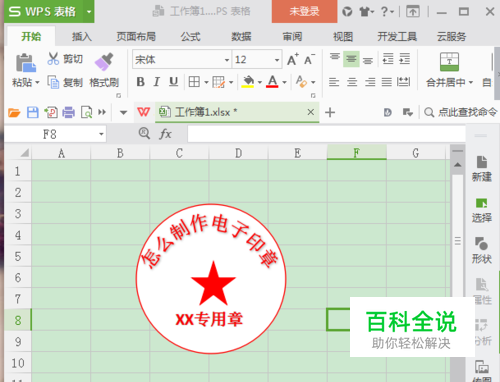
Task: Toggle underline formatting
Action: pyautogui.click(x=173, y=82)
